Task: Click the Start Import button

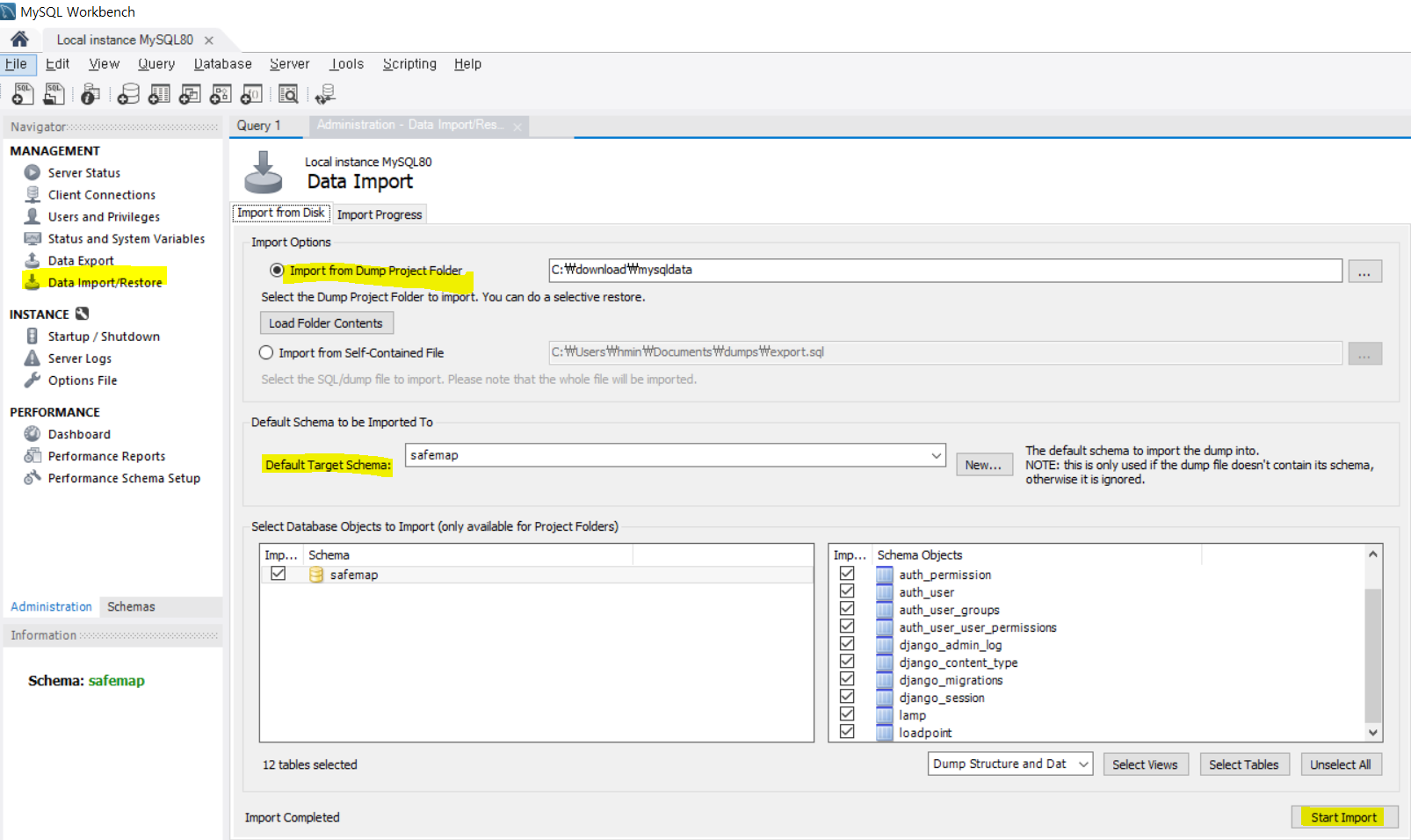Action: (1344, 817)
